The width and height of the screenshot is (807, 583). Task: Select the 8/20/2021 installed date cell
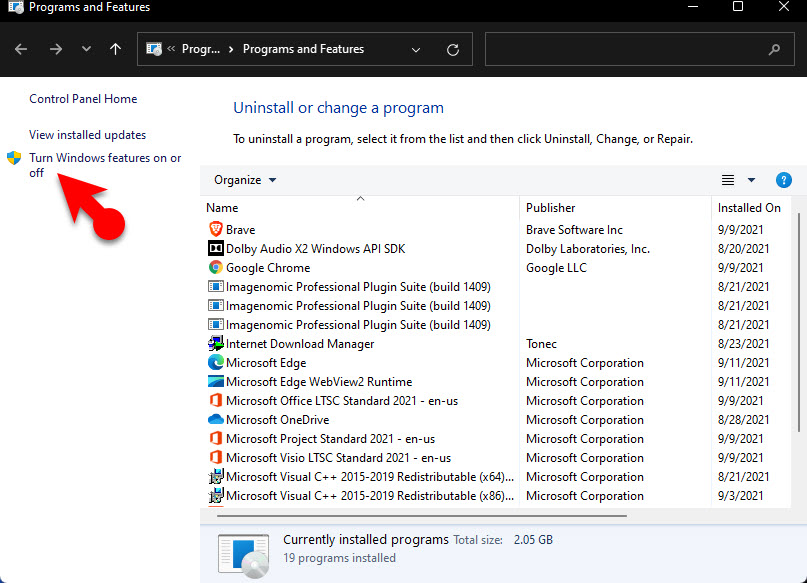[743, 249]
